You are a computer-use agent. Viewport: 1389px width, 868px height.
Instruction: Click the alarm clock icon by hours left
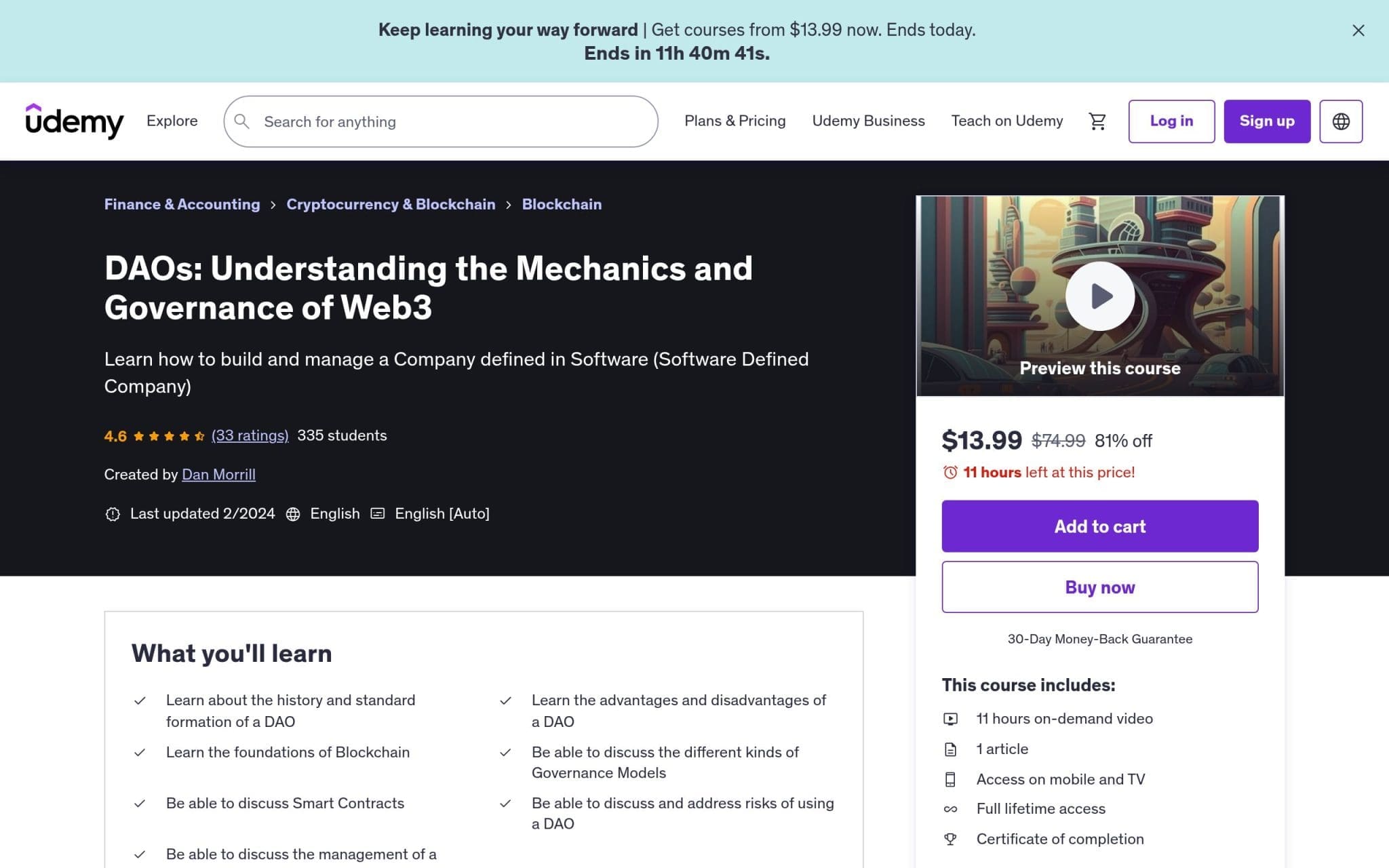(x=950, y=472)
